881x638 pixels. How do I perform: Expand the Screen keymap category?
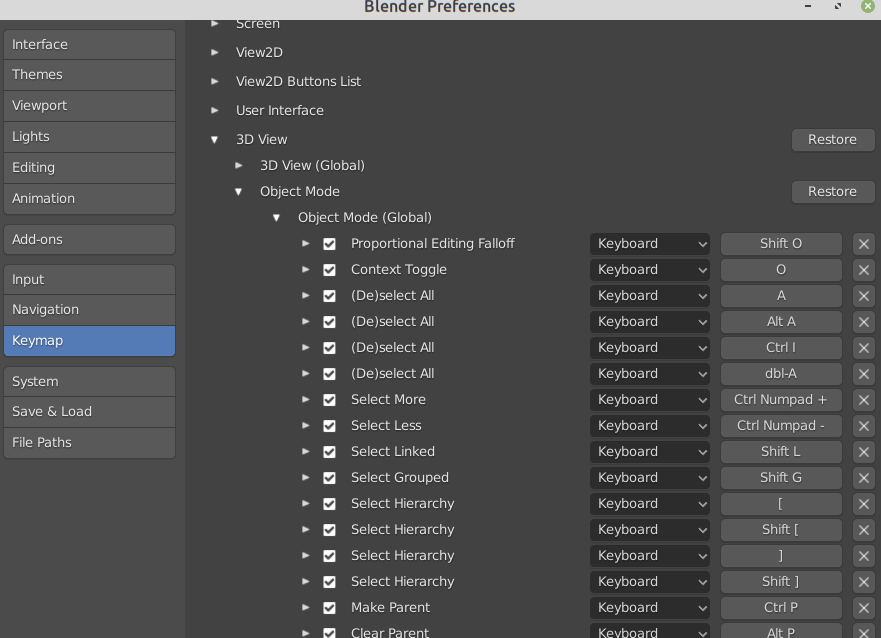tap(216, 23)
